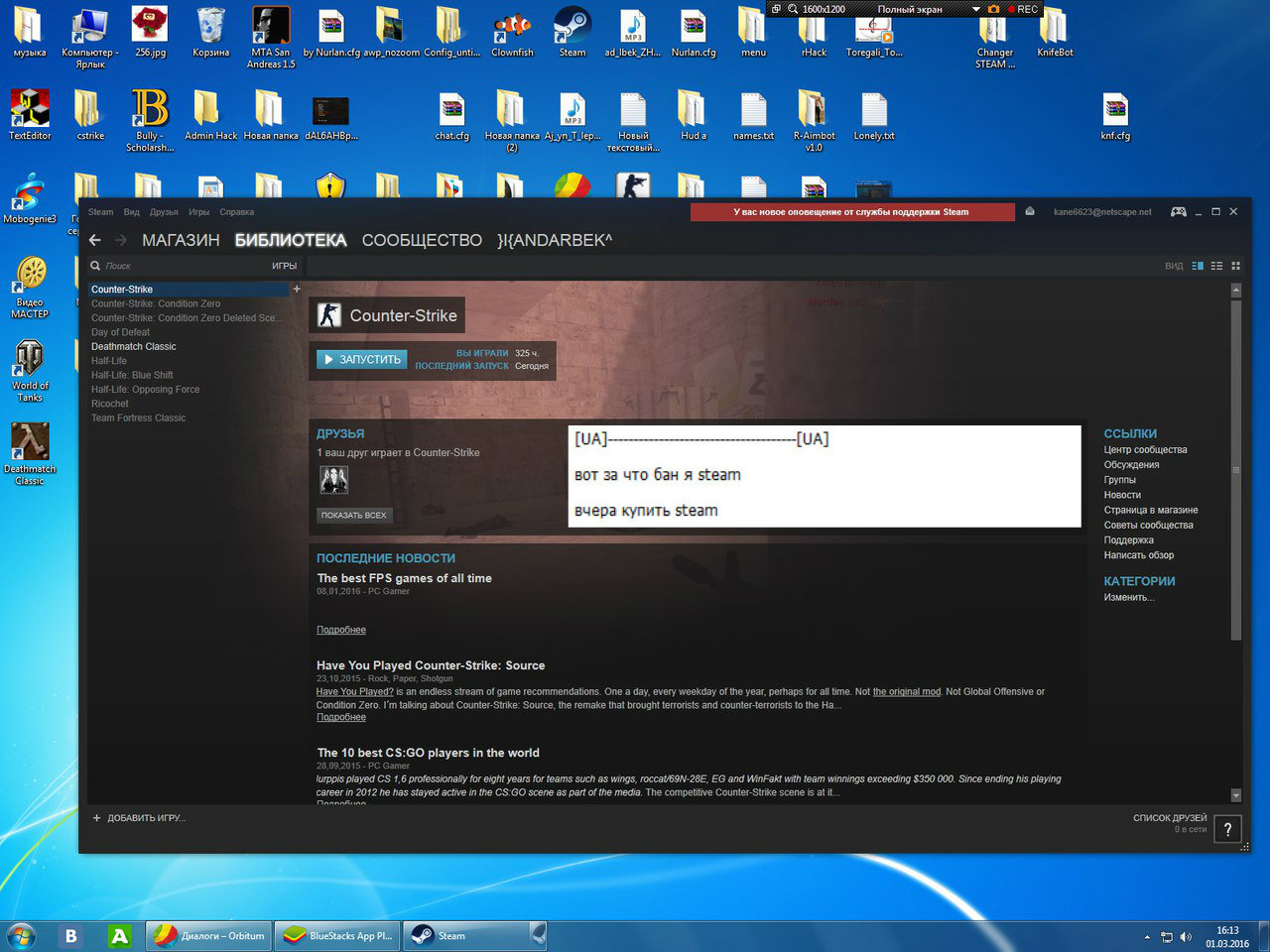Open the Steam inbox envelope icon
This screenshot has width=1270, height=952.
point(1030,211)
